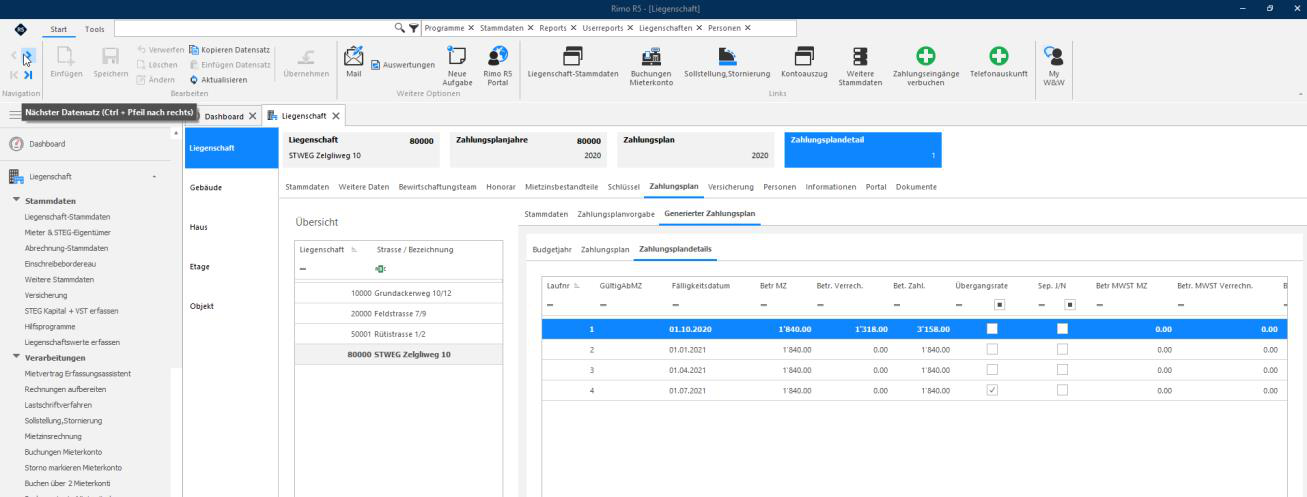Open Laufnr filter operator
The image size is (1307, 497).
tap(551, 305)
